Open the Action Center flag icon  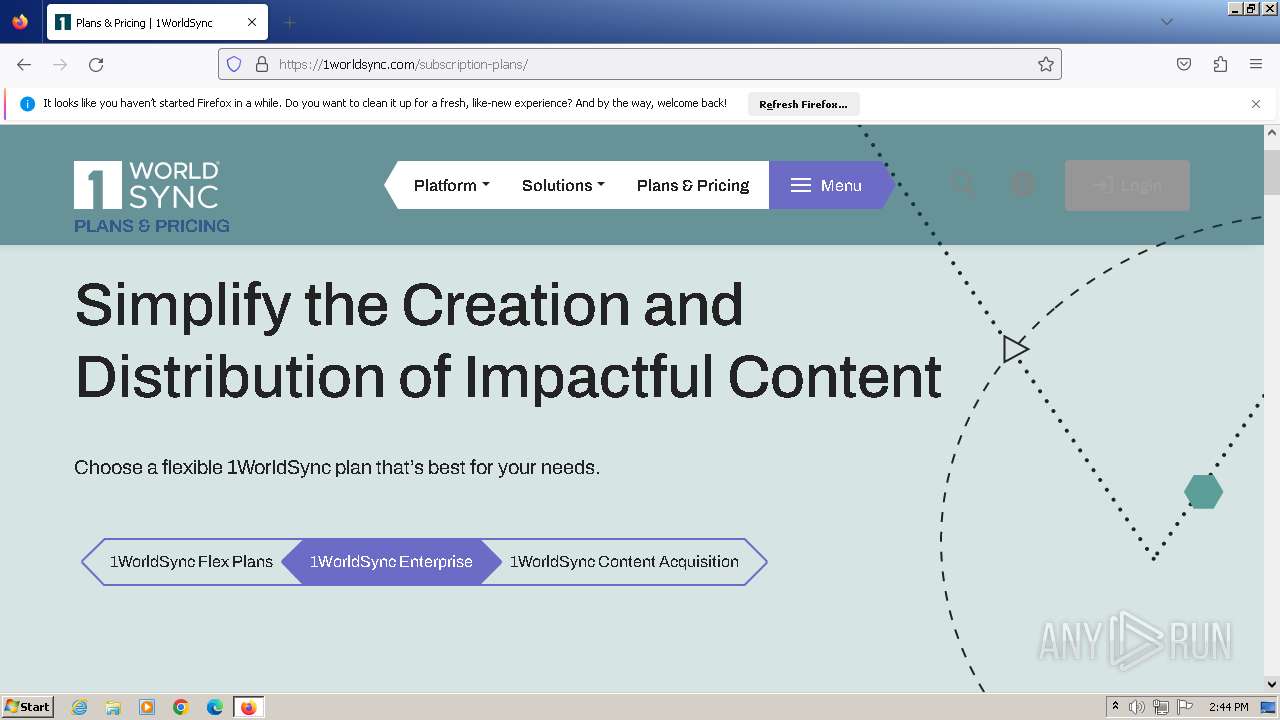[x=1185, y=707]
